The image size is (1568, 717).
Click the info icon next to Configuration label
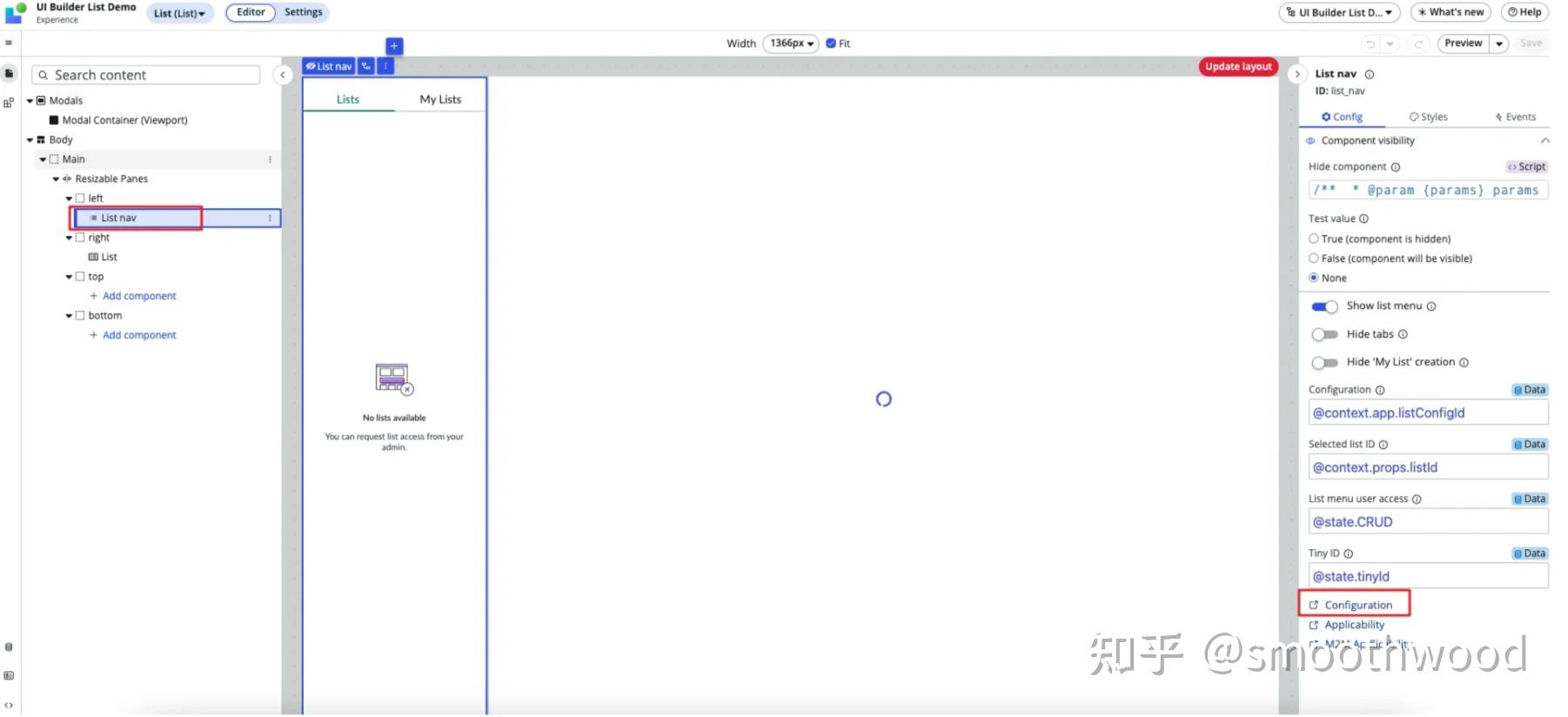tap(1380, 390)
